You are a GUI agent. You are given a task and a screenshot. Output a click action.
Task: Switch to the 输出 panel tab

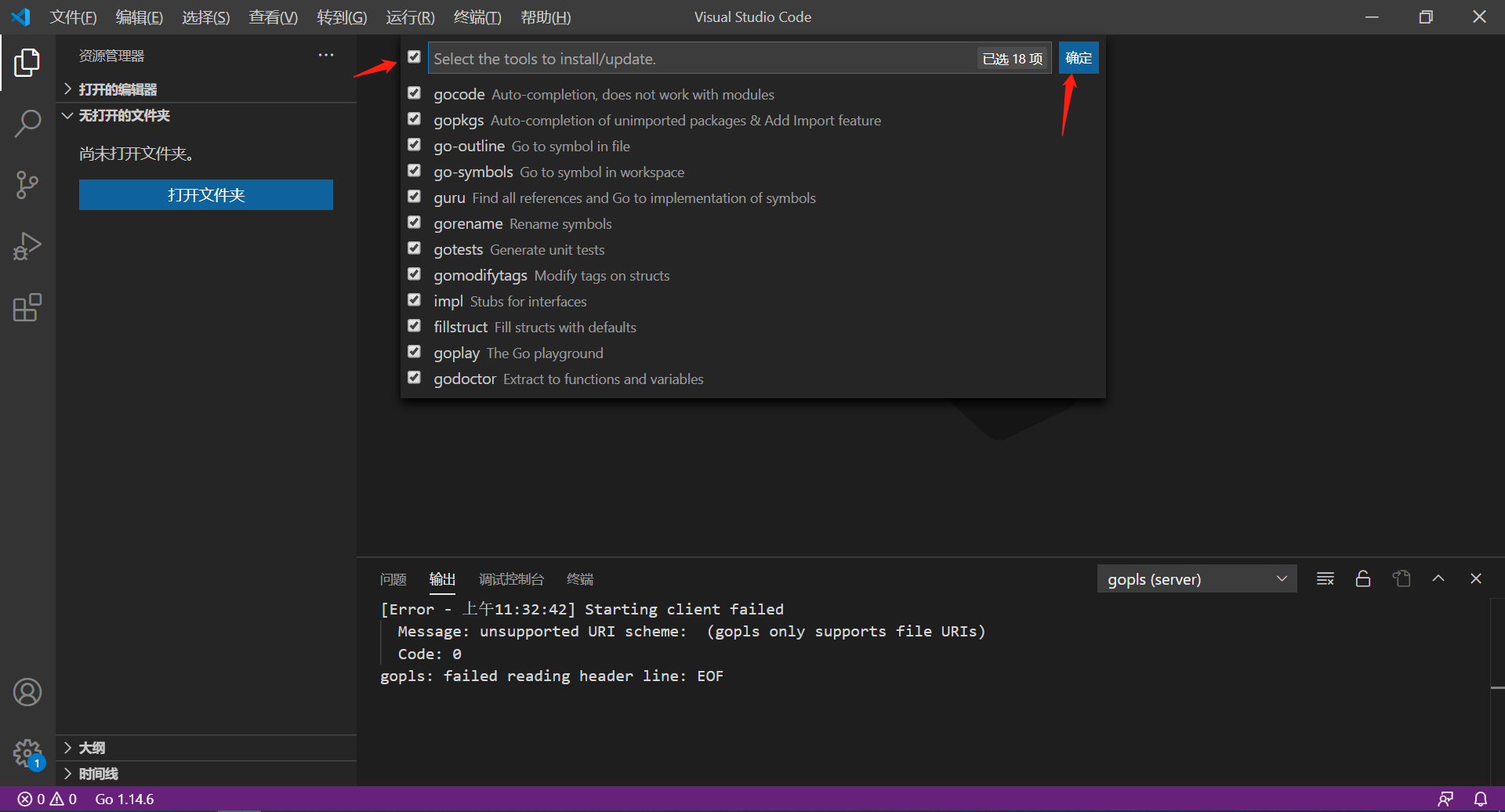(x=442, y=579)
